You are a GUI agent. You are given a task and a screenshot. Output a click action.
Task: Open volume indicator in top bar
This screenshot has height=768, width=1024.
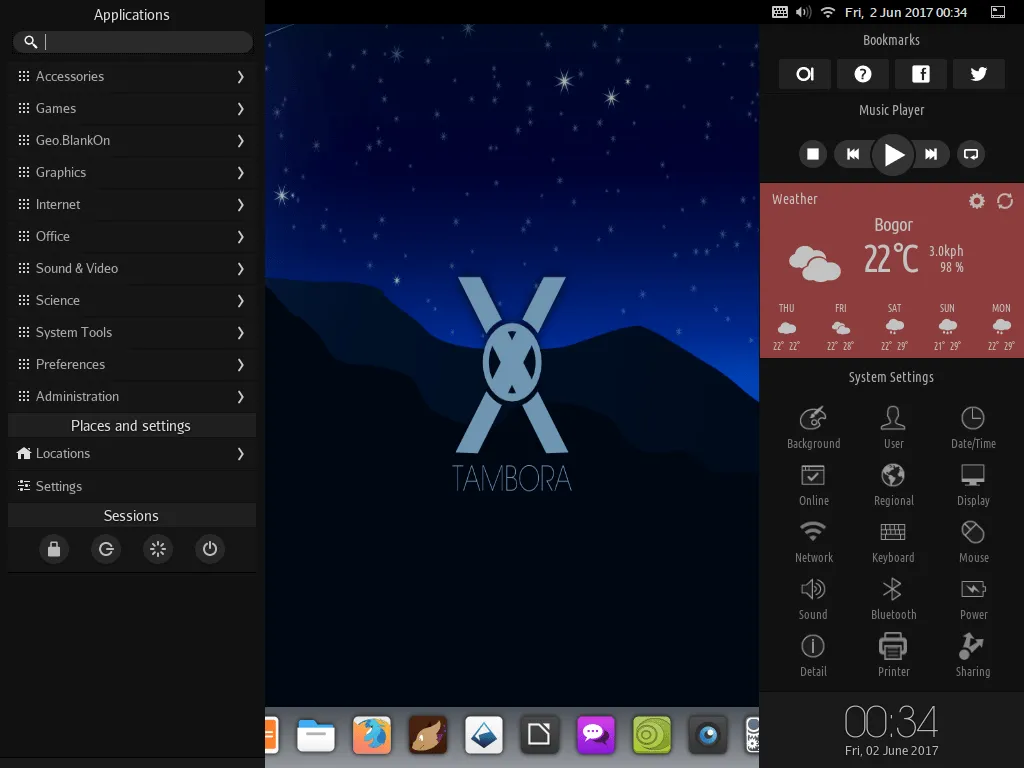coord(803,12)
